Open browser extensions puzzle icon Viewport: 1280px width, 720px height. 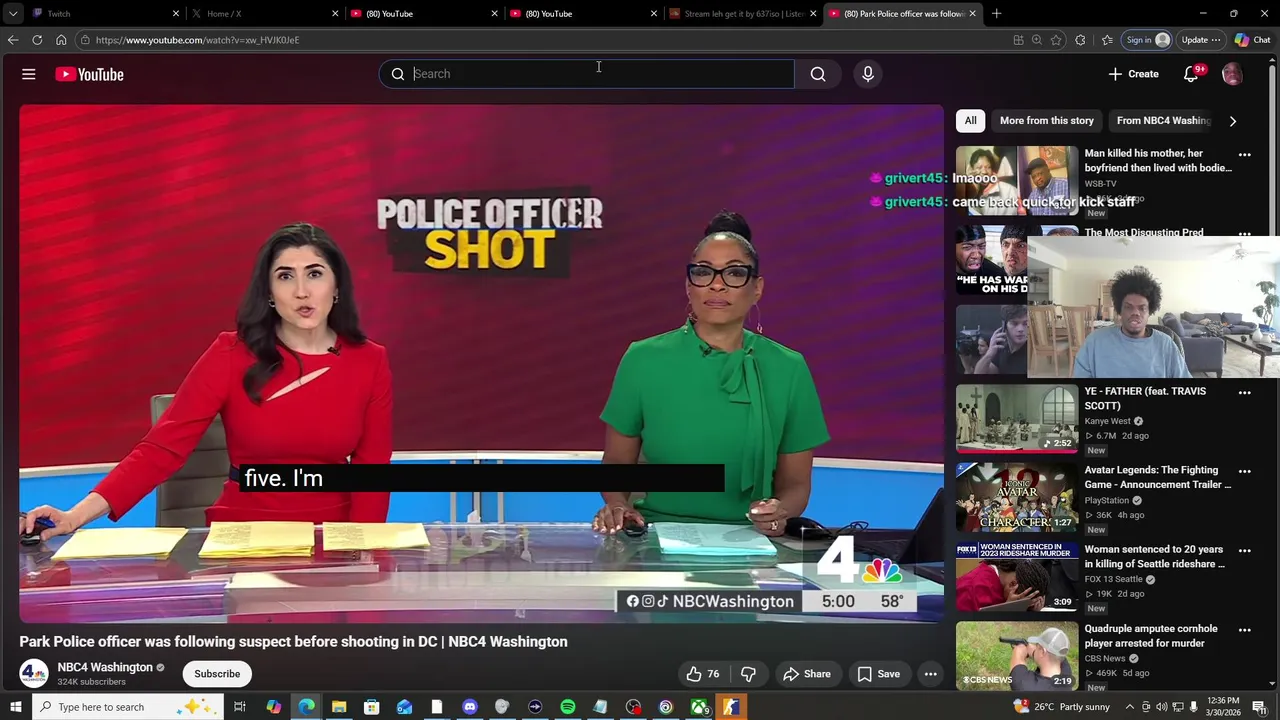(1080, 40)
